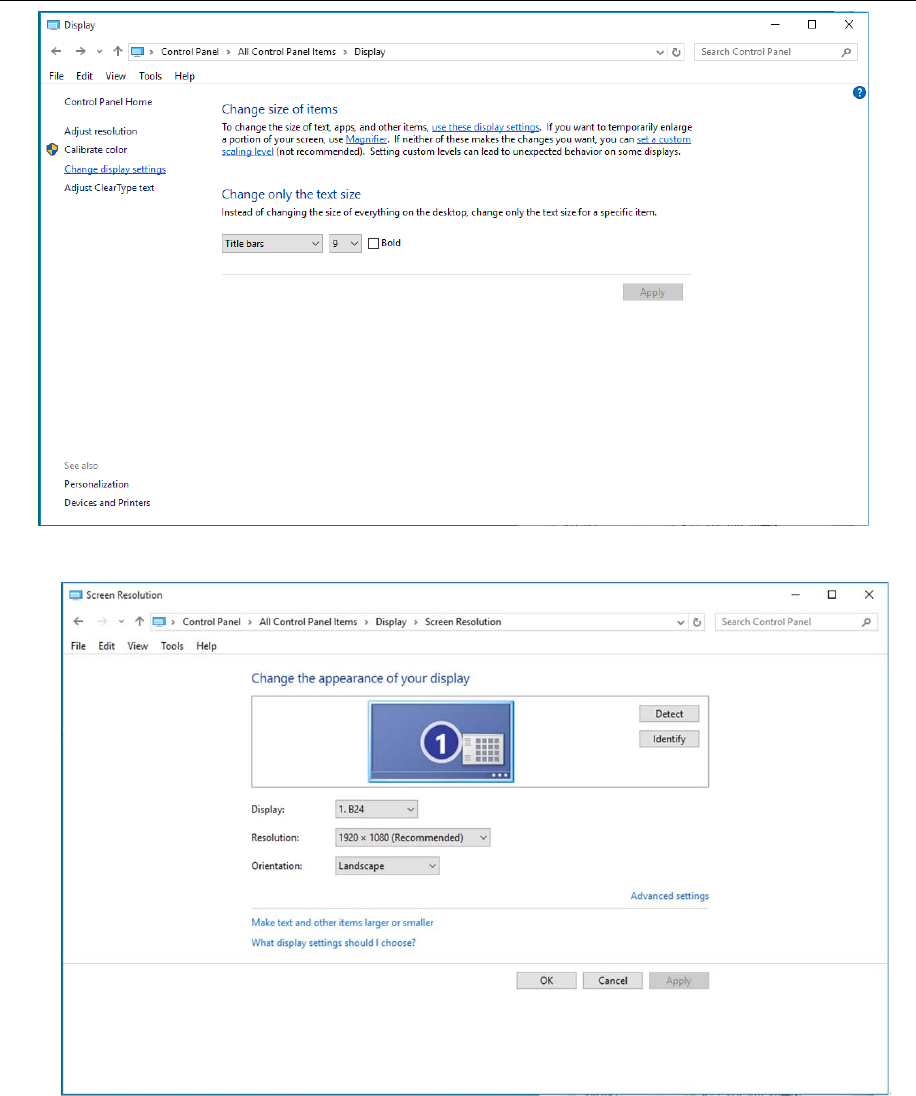The height and width of the screenshot is (1096, 916).
Task: Click Apply button in Display window
Action: 652,292
